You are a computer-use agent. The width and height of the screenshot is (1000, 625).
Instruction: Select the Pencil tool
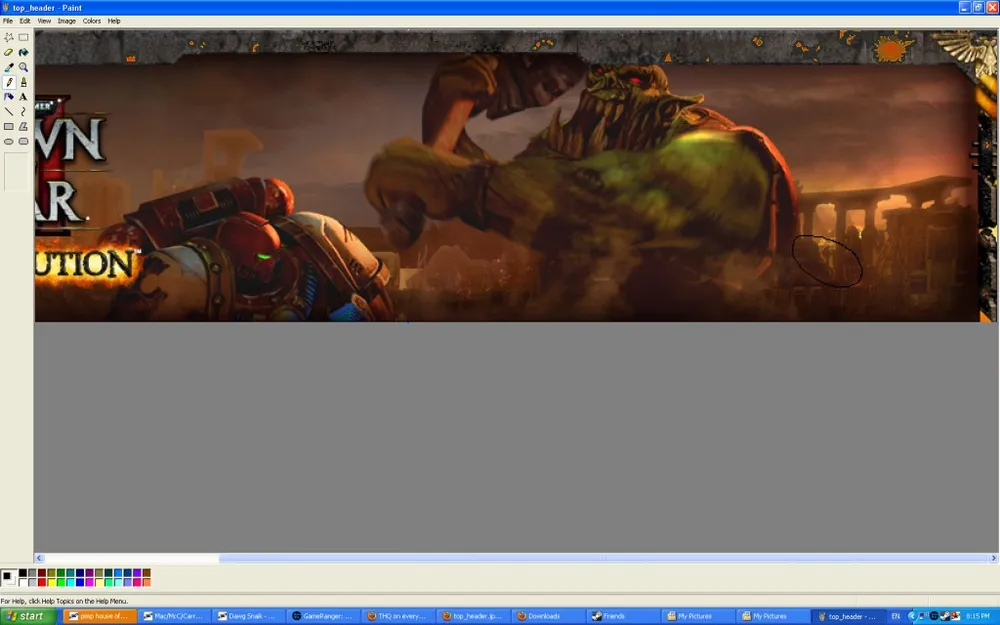(9, 82)
